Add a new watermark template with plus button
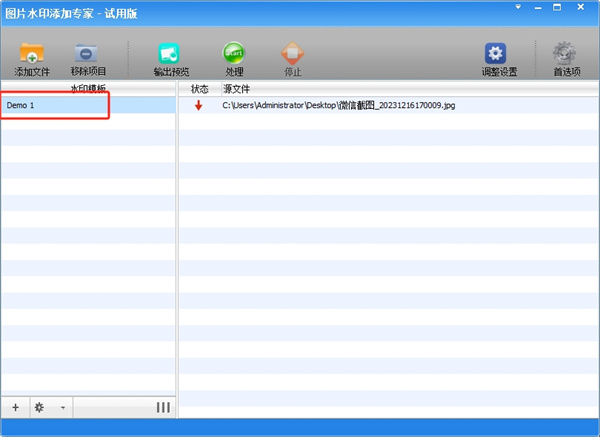 (x=15, y=407)
